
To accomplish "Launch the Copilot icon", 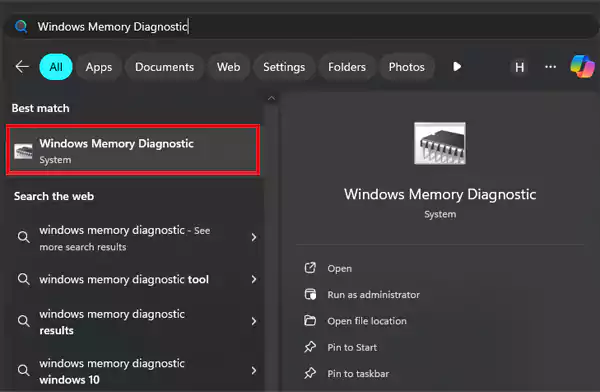I will [582, 67].
